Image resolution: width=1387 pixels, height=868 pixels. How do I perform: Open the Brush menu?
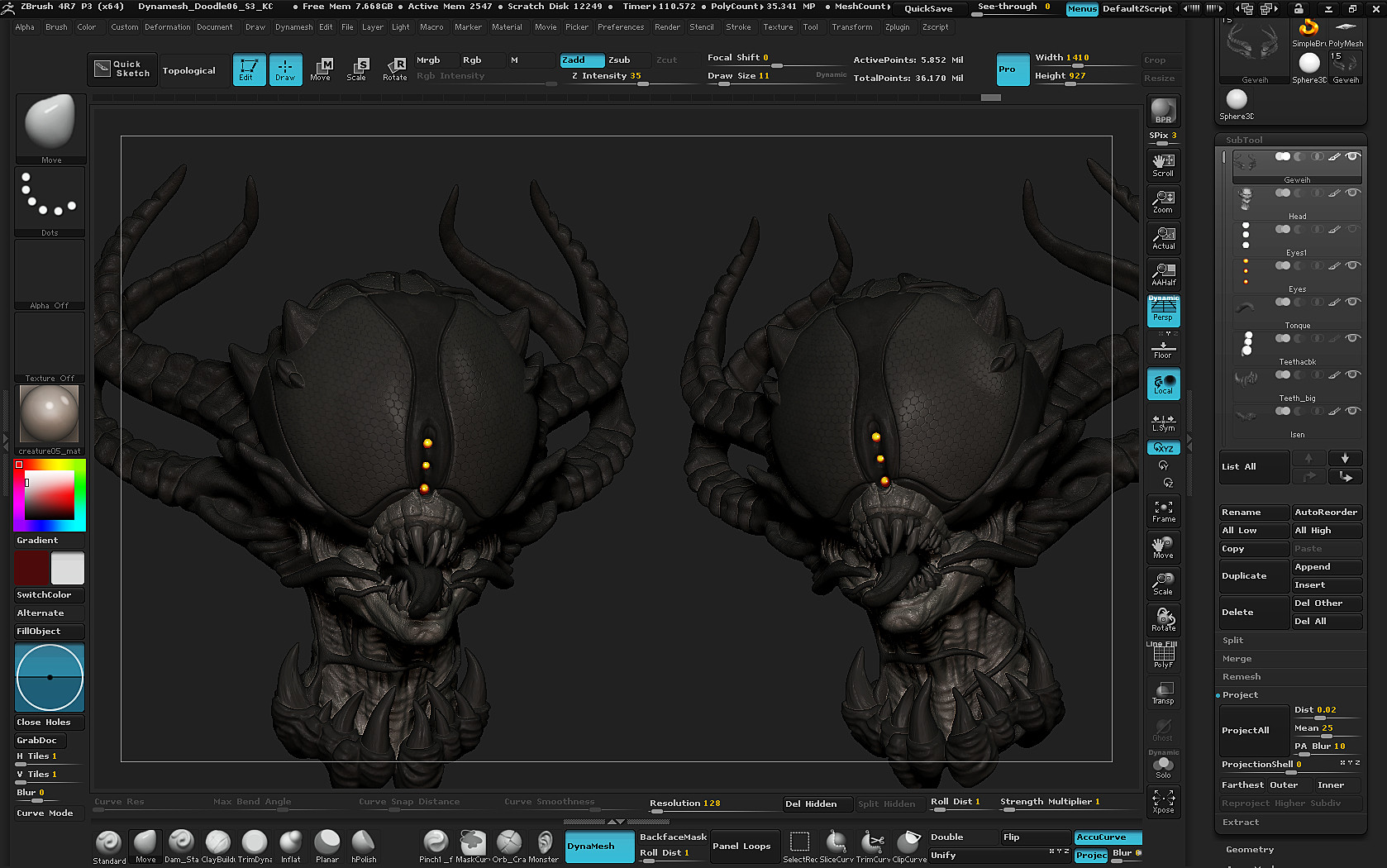(56, 27)
